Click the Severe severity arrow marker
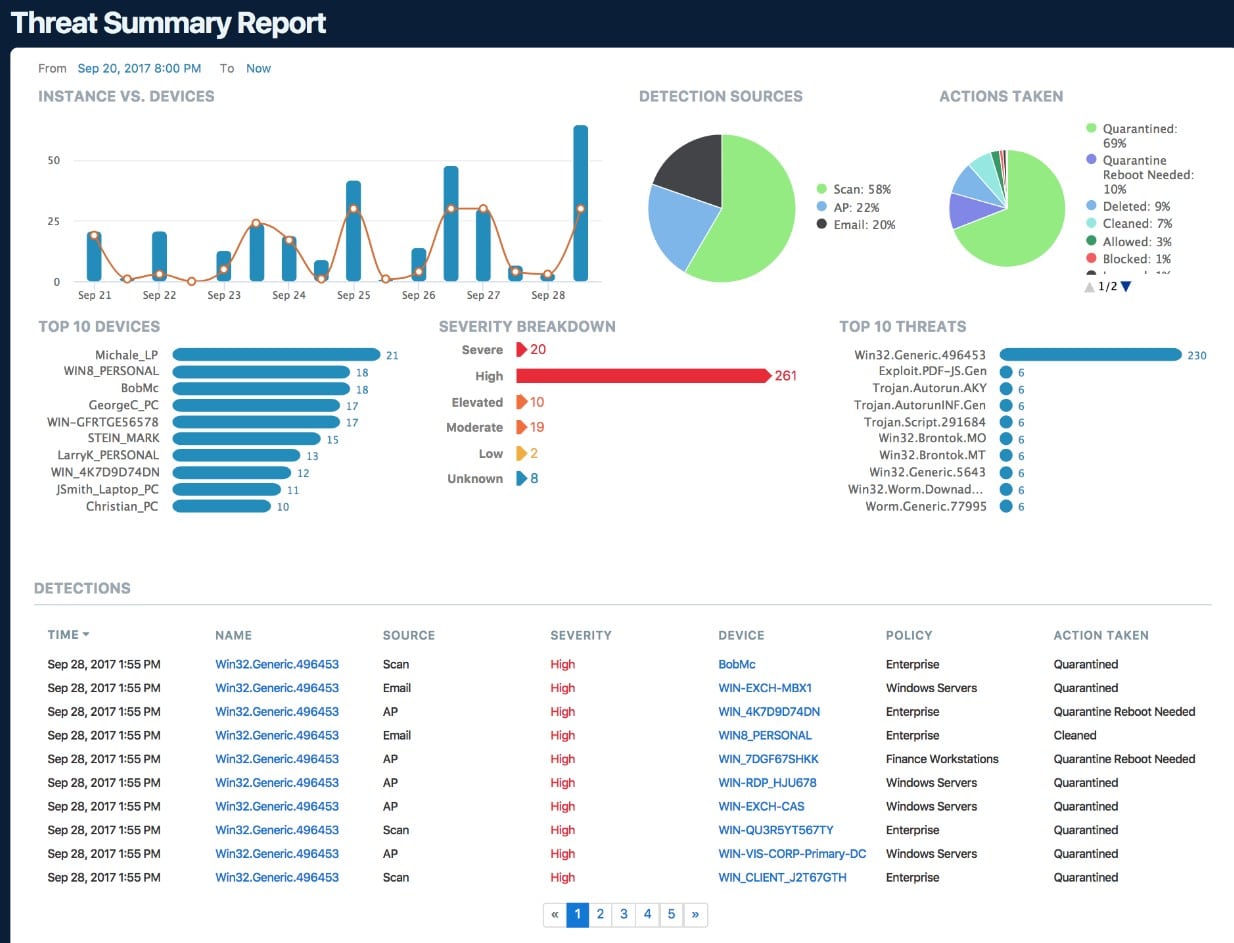Screen dimensions: 1234x943 (522, 349)
